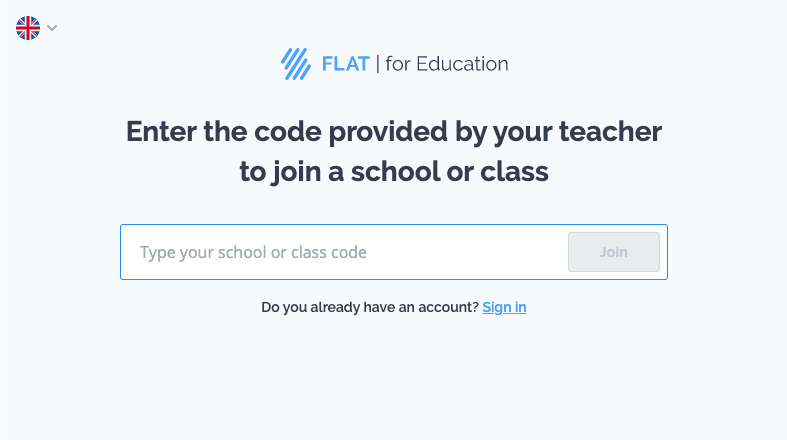The width and height of the screenshot is (787, 440).
Task: Expand the language selector chevron
Action: pos(52,28)
